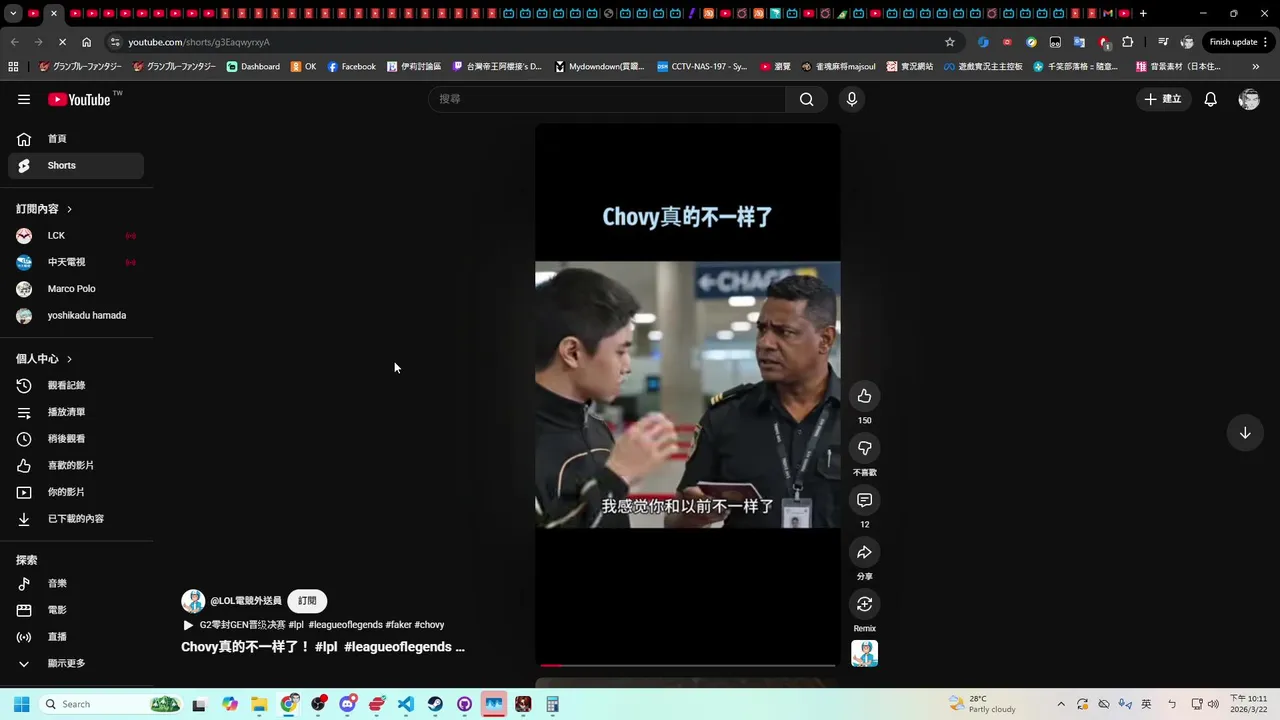The height and width of the screenshot is (720, 1280).
Task: Bookmark this page with the star icon
Action: (x=950, y=42)
